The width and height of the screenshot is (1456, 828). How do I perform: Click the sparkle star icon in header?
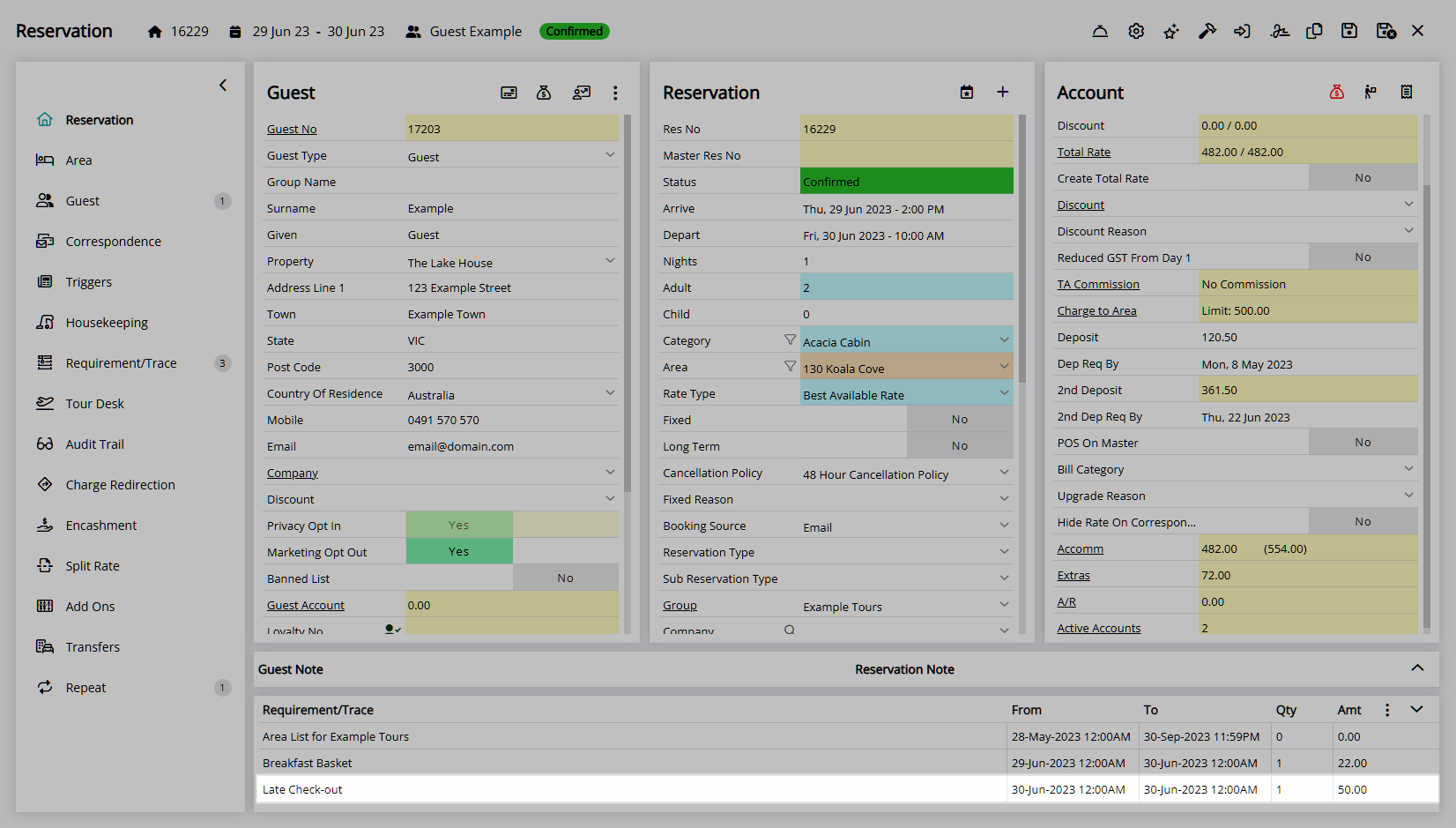[1171, 31]
